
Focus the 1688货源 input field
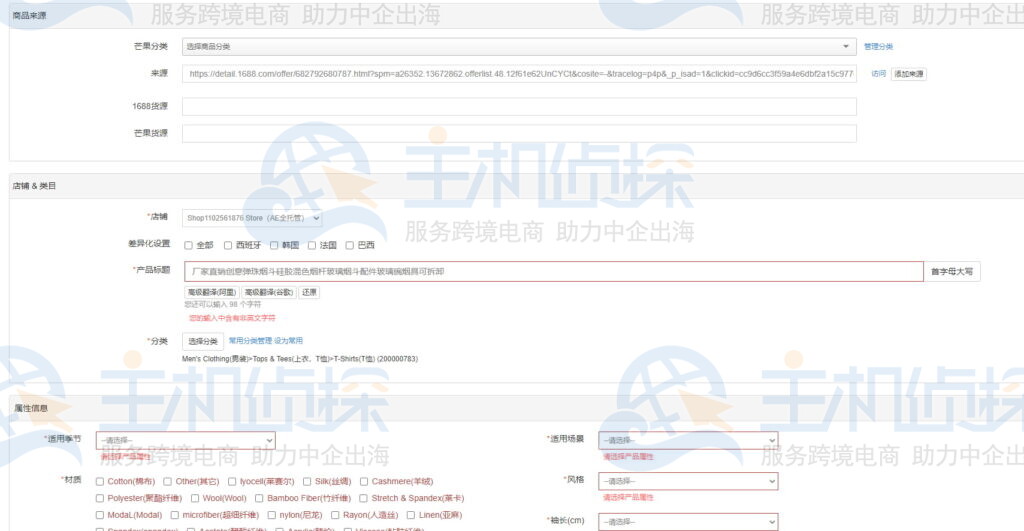(519, 106)
